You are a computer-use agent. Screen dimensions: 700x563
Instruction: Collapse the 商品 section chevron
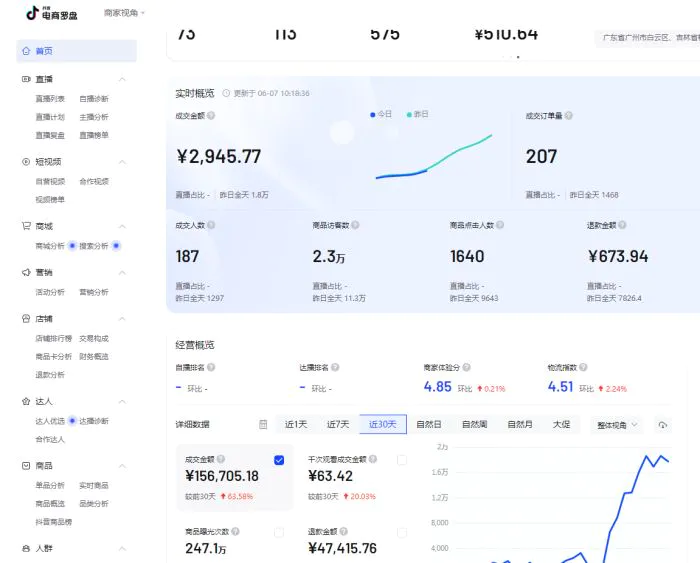coord(122,466)
